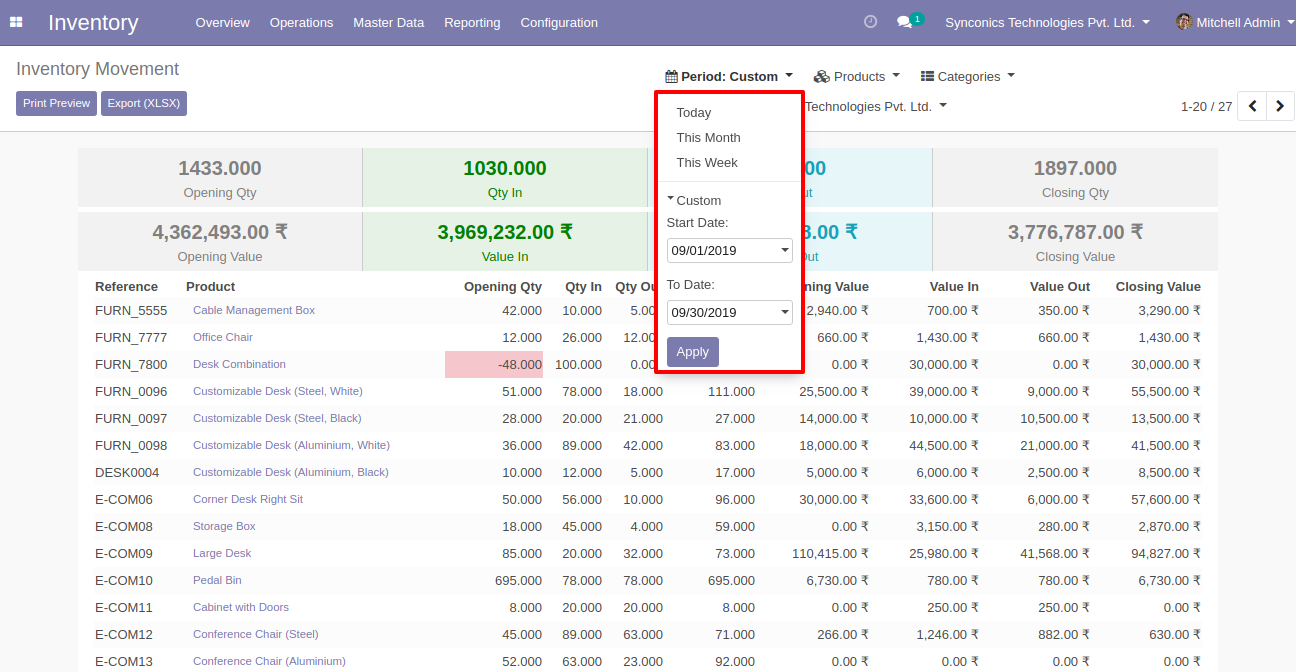Click the activities clock icon
The height and width of the screenshot is (672, 1296).
tap(870, 22)
